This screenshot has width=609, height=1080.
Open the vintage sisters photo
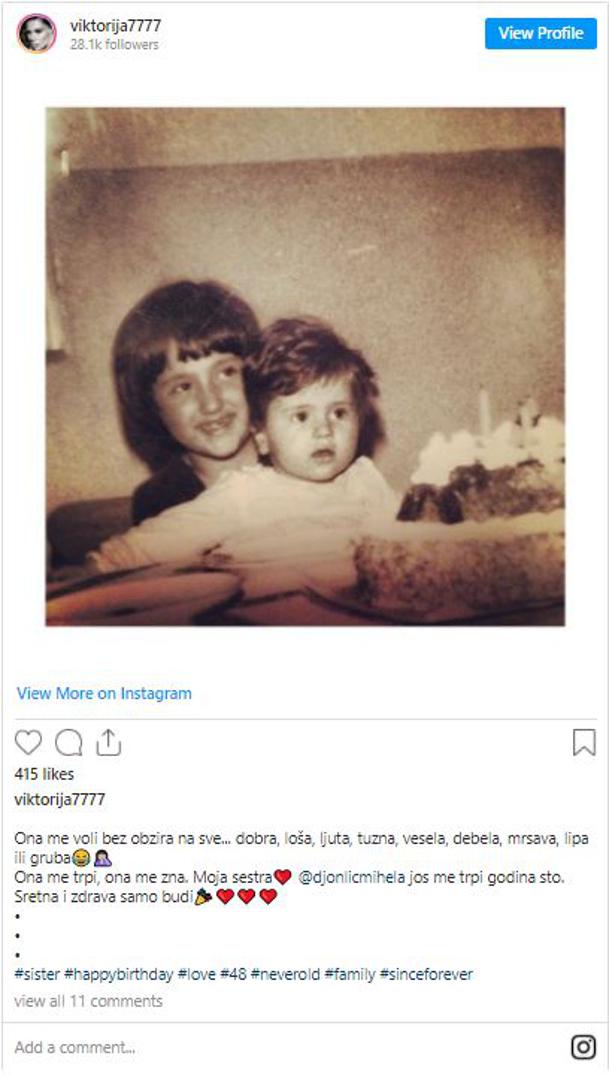point(305,366)
